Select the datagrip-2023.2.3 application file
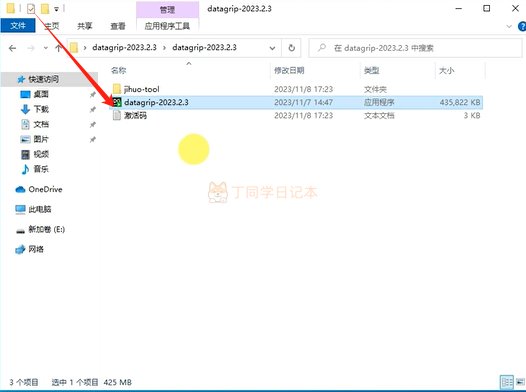The image size is (526, 392). click(x=296, y=102)
